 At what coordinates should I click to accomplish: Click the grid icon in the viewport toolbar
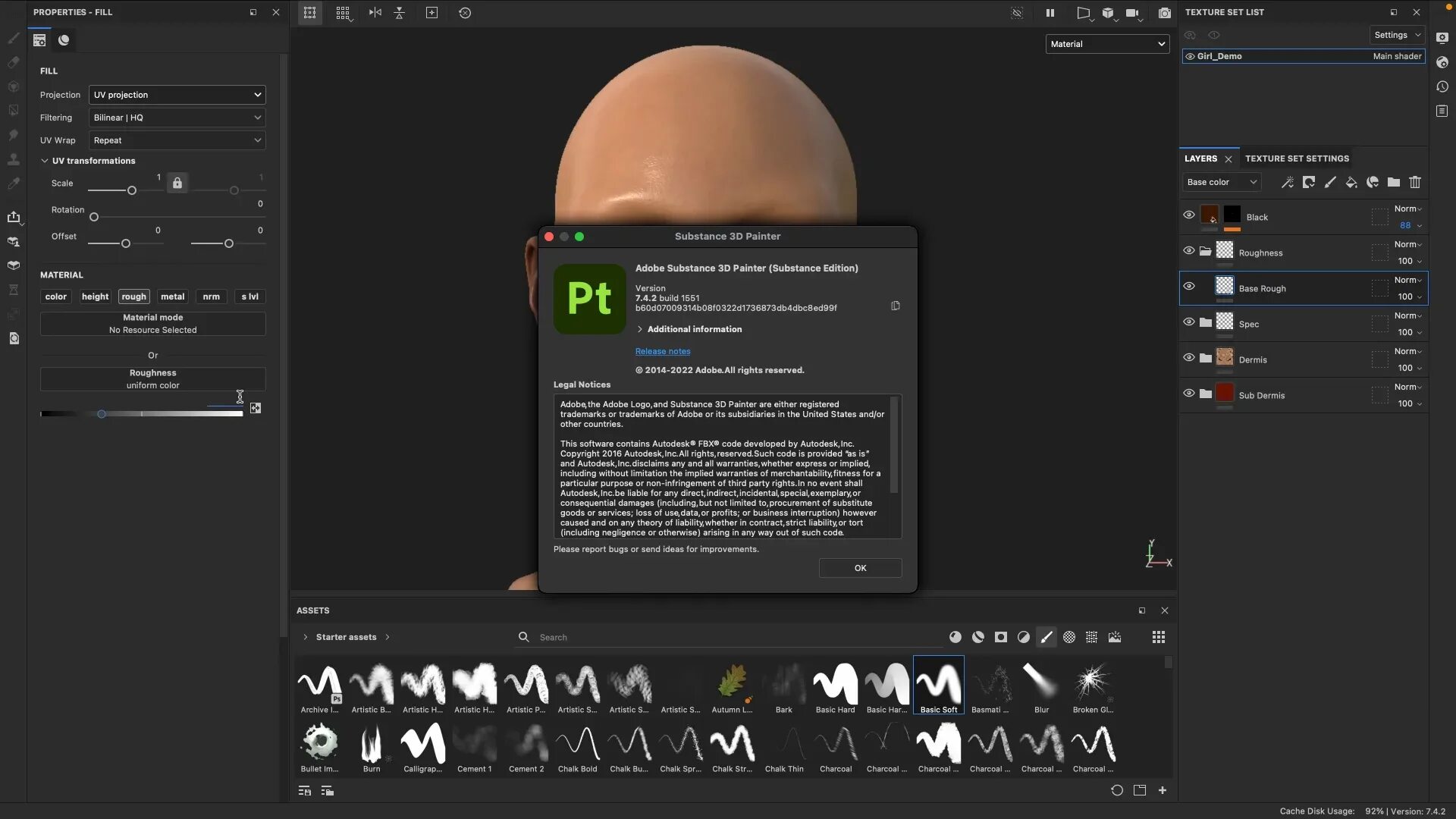click(x=343, y=13)
